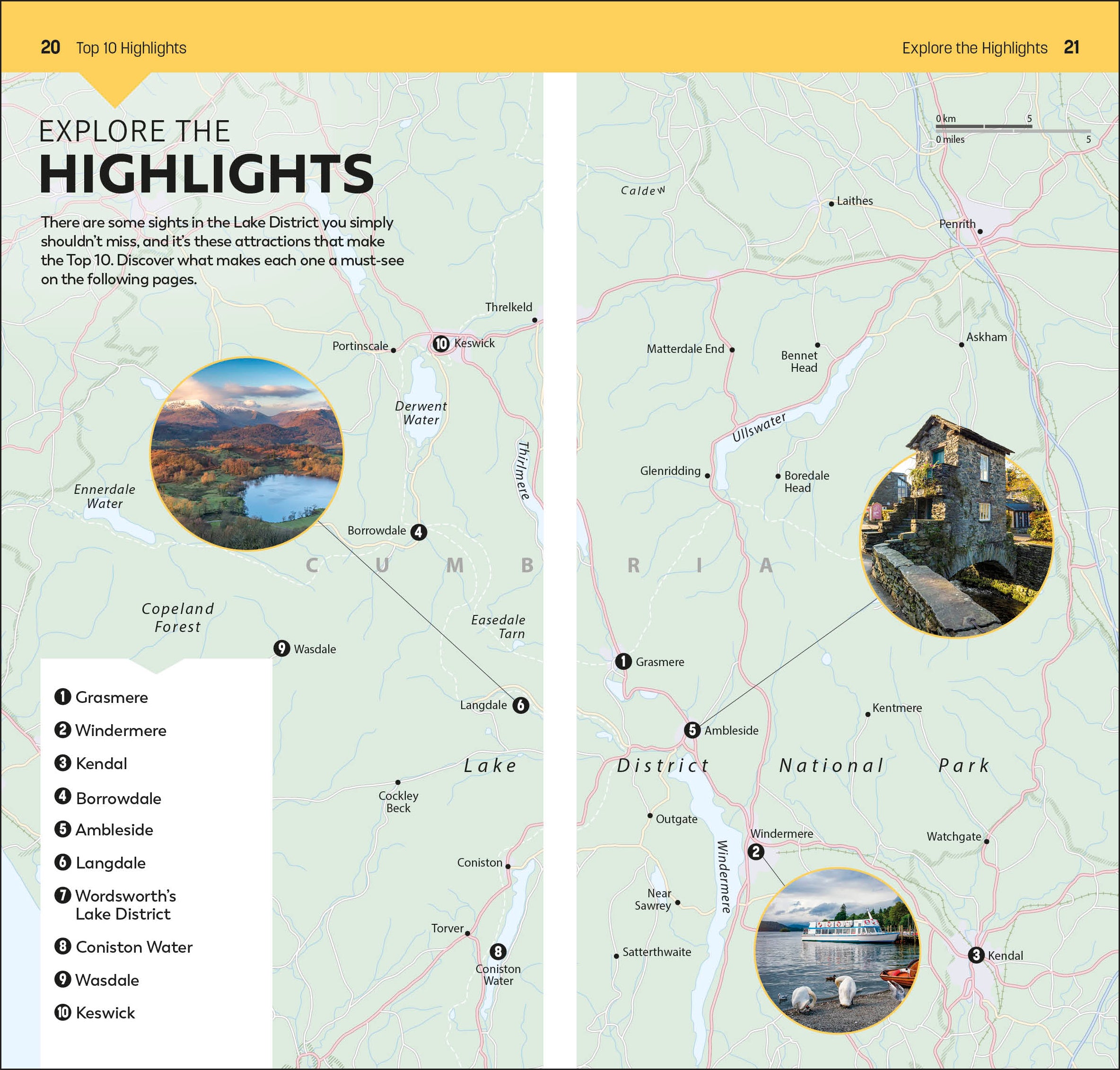Select Grasmere in the numbered legend

111,697
